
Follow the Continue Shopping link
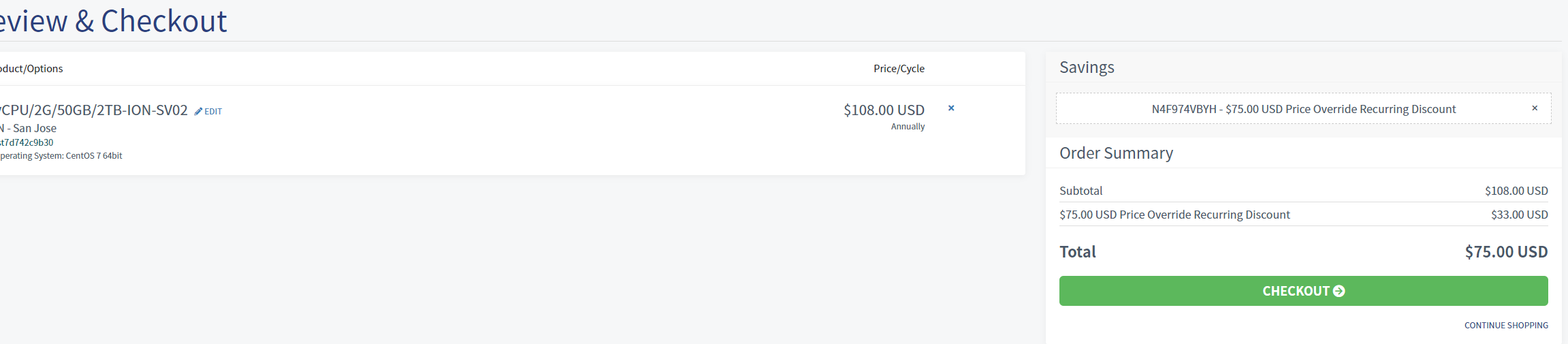[1506, 326]
